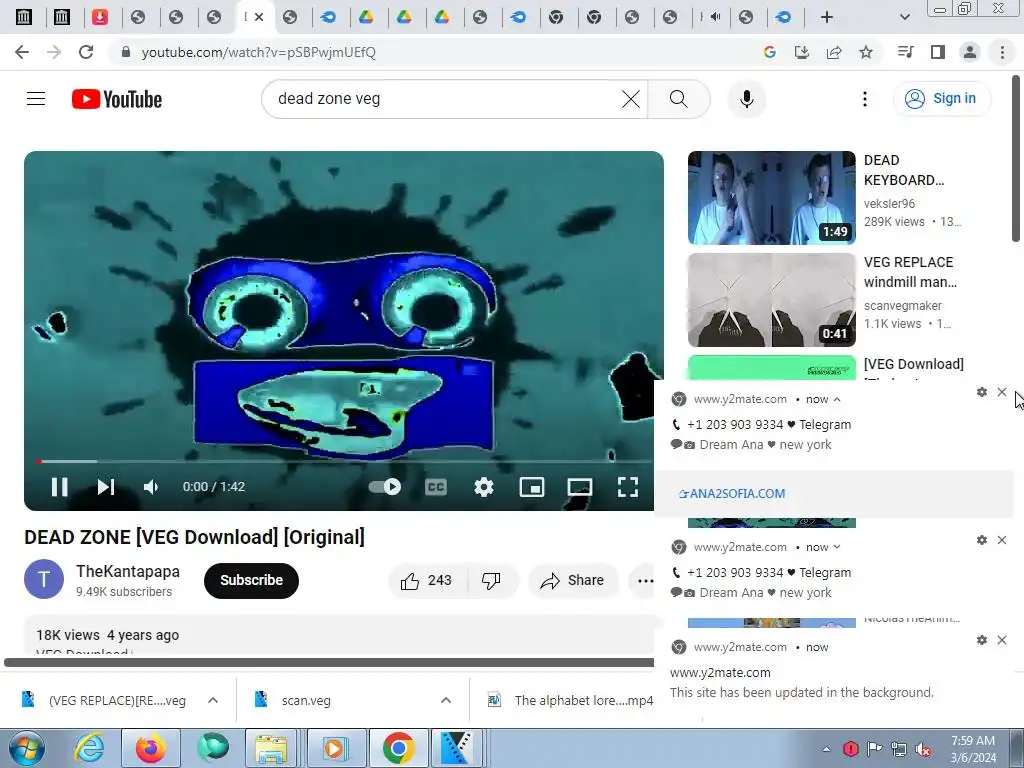Image resolution: width=1024 pixels, height=768 pixels.
Task: Click the search magnifier button
Action: [x=679, y=99]
